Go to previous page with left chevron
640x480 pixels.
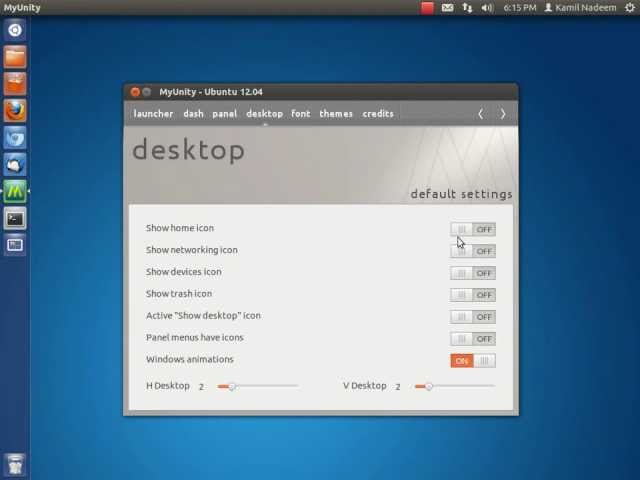pos(481,114)
